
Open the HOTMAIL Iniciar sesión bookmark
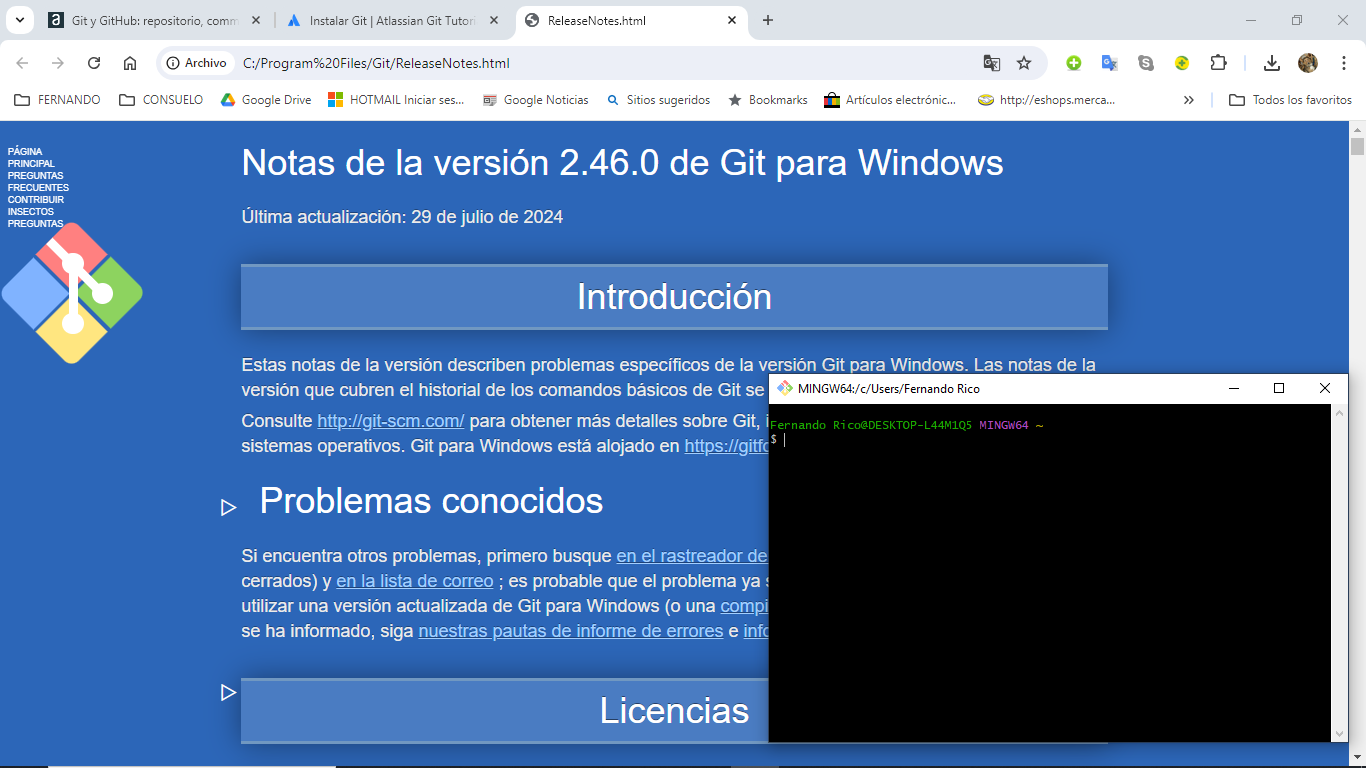397,100
